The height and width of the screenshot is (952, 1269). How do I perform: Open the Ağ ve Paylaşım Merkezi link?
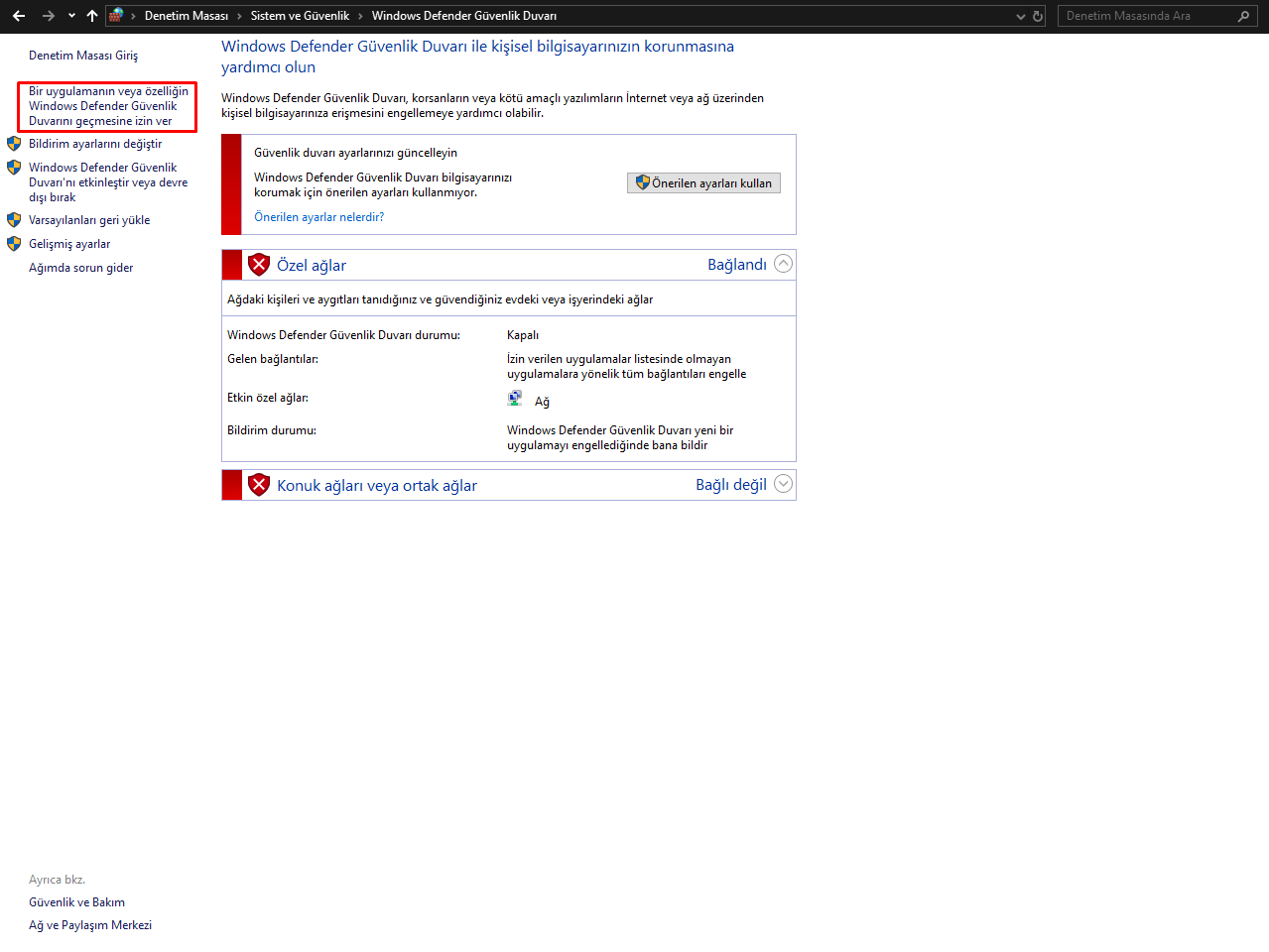(90, 924)
